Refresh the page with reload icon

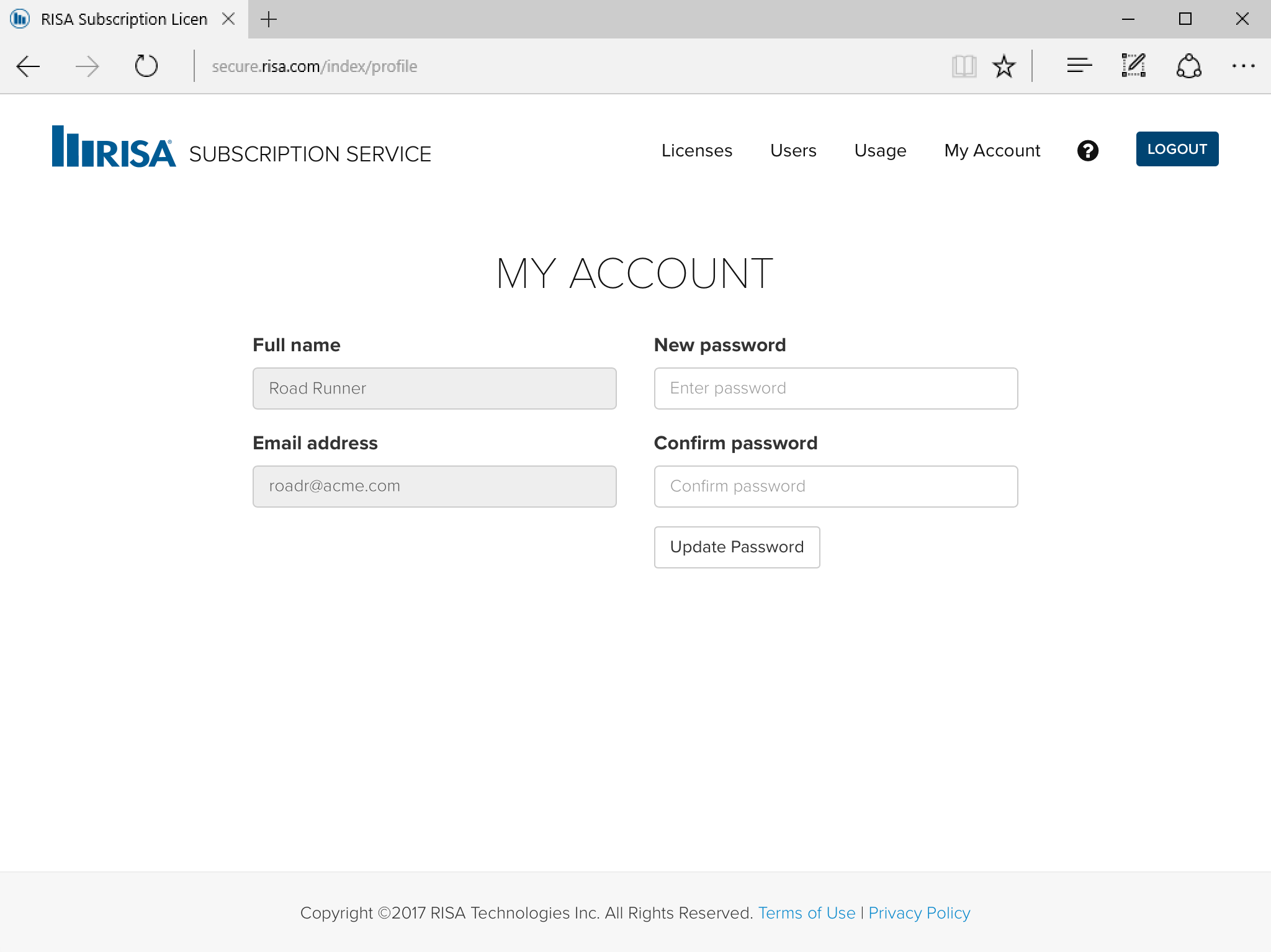coord(146,66)
